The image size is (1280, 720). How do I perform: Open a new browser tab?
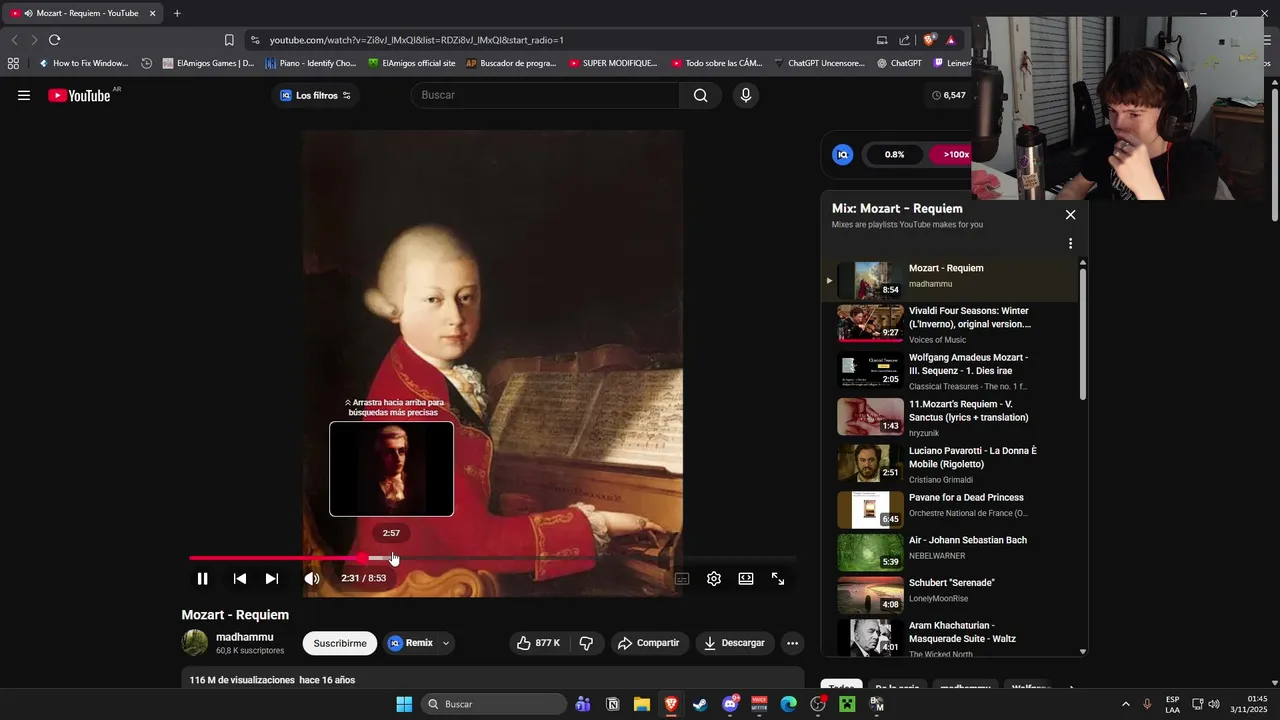177,13
